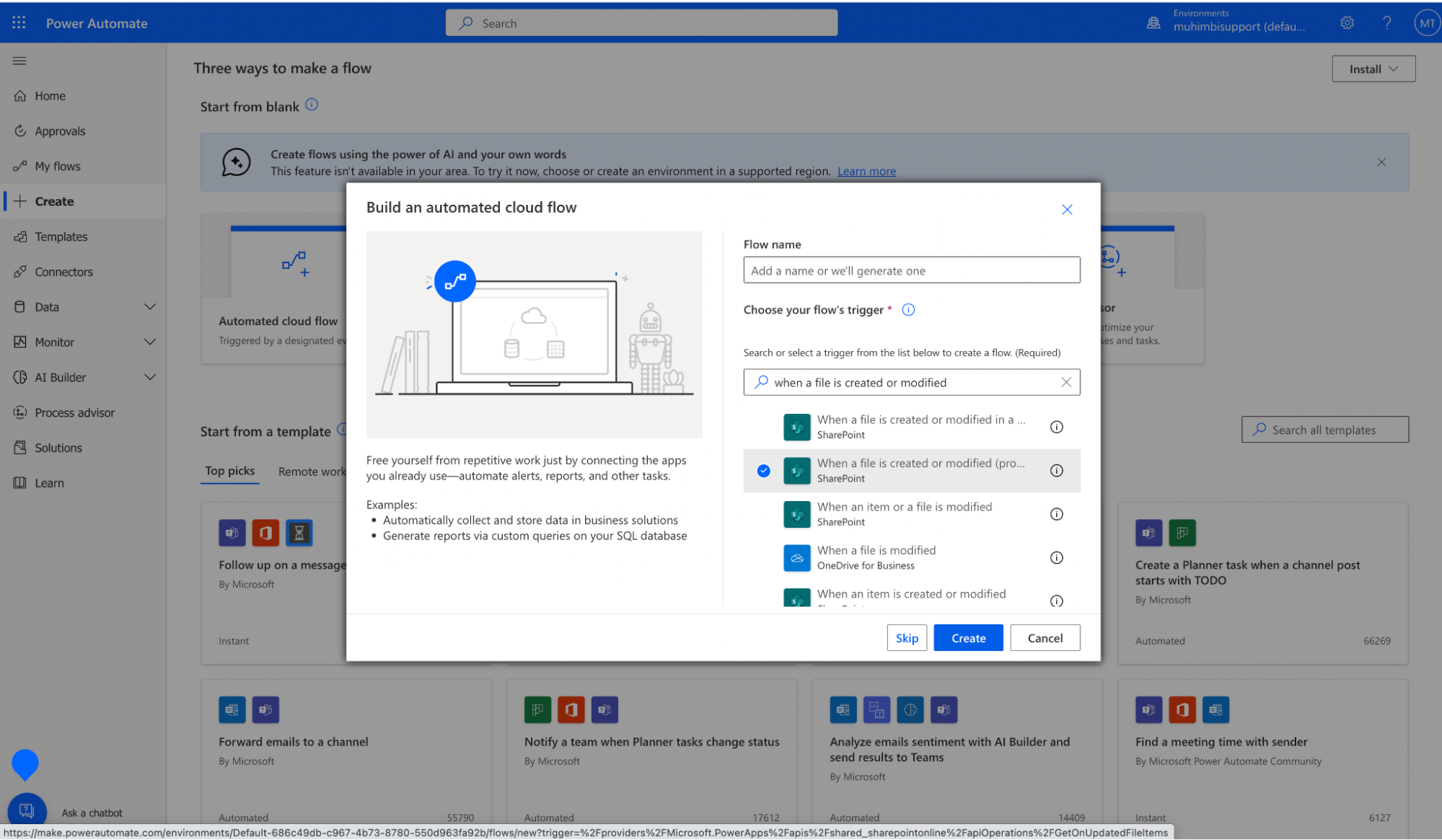Collapse the left navigation hamburger menu
This screenshot has width=1442, height=840.
coord(19,61)
